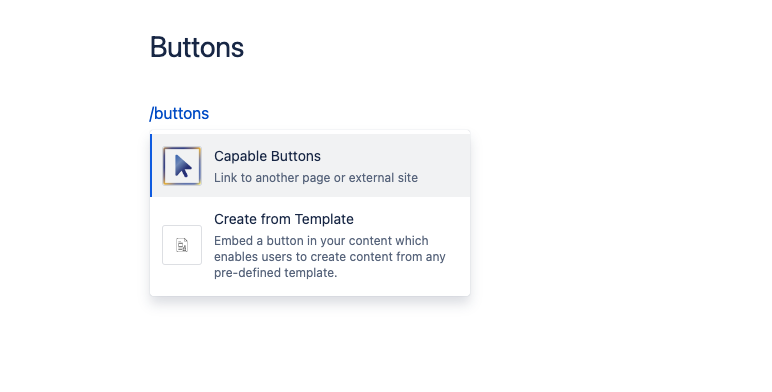Place cursor in the /buttons slash command text
Screen dimensions: 772x392
(179, 113)
